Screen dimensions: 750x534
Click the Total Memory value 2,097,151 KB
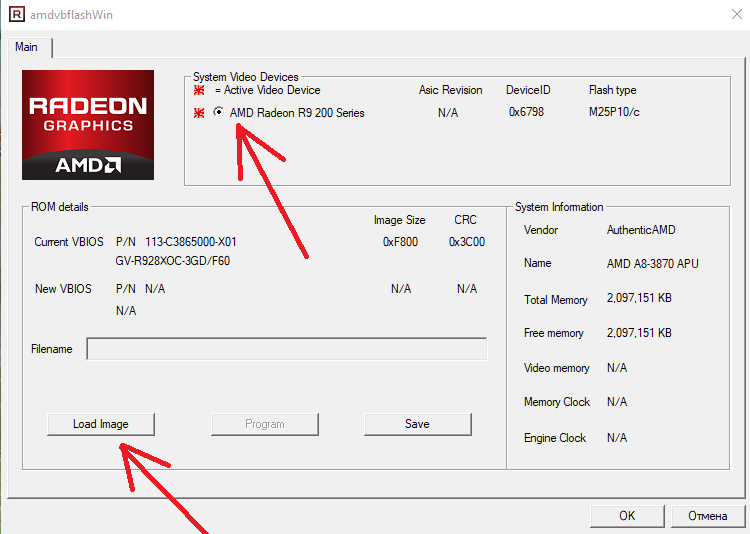pos(639,298)
